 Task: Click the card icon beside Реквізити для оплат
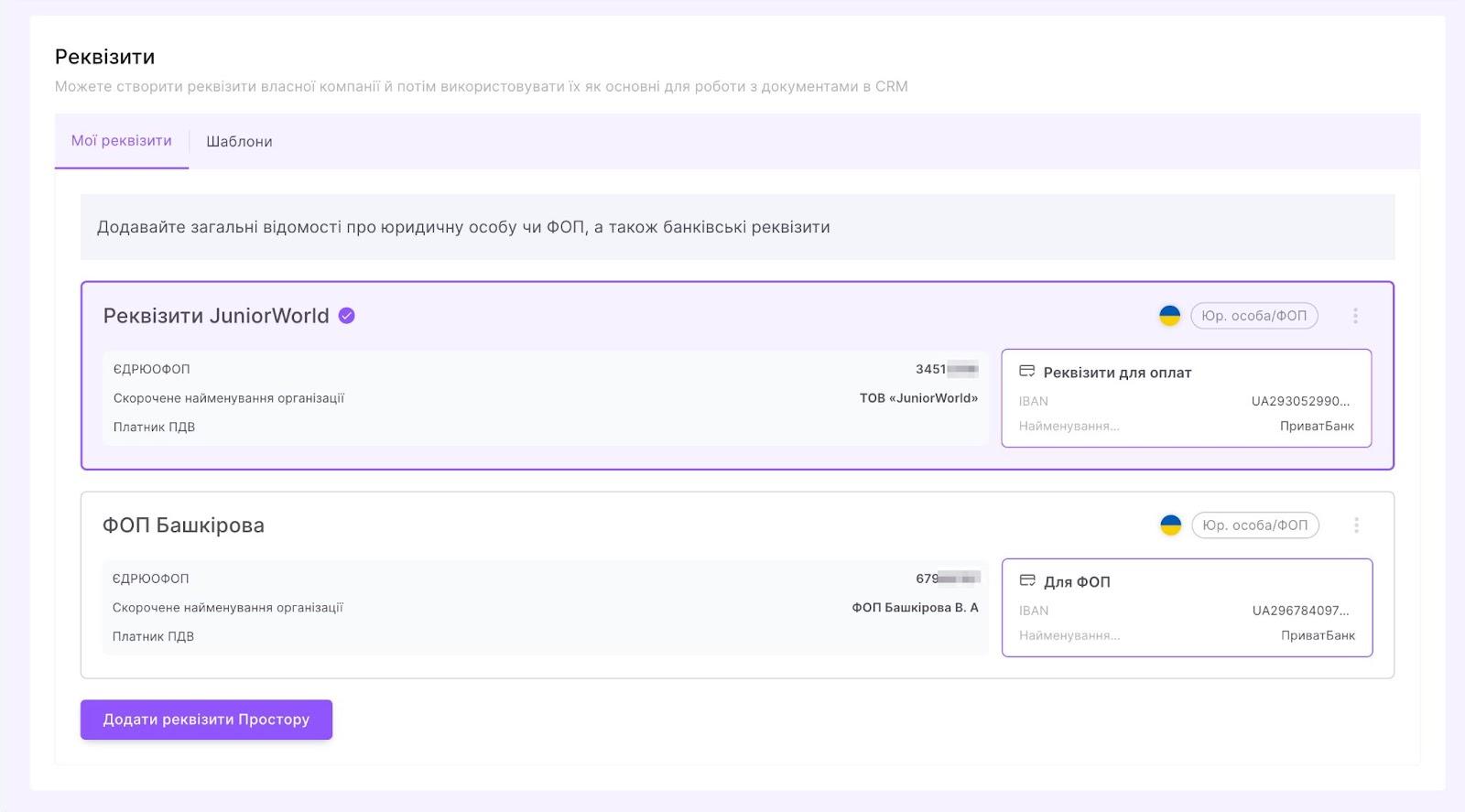(x=1027, y=372)
